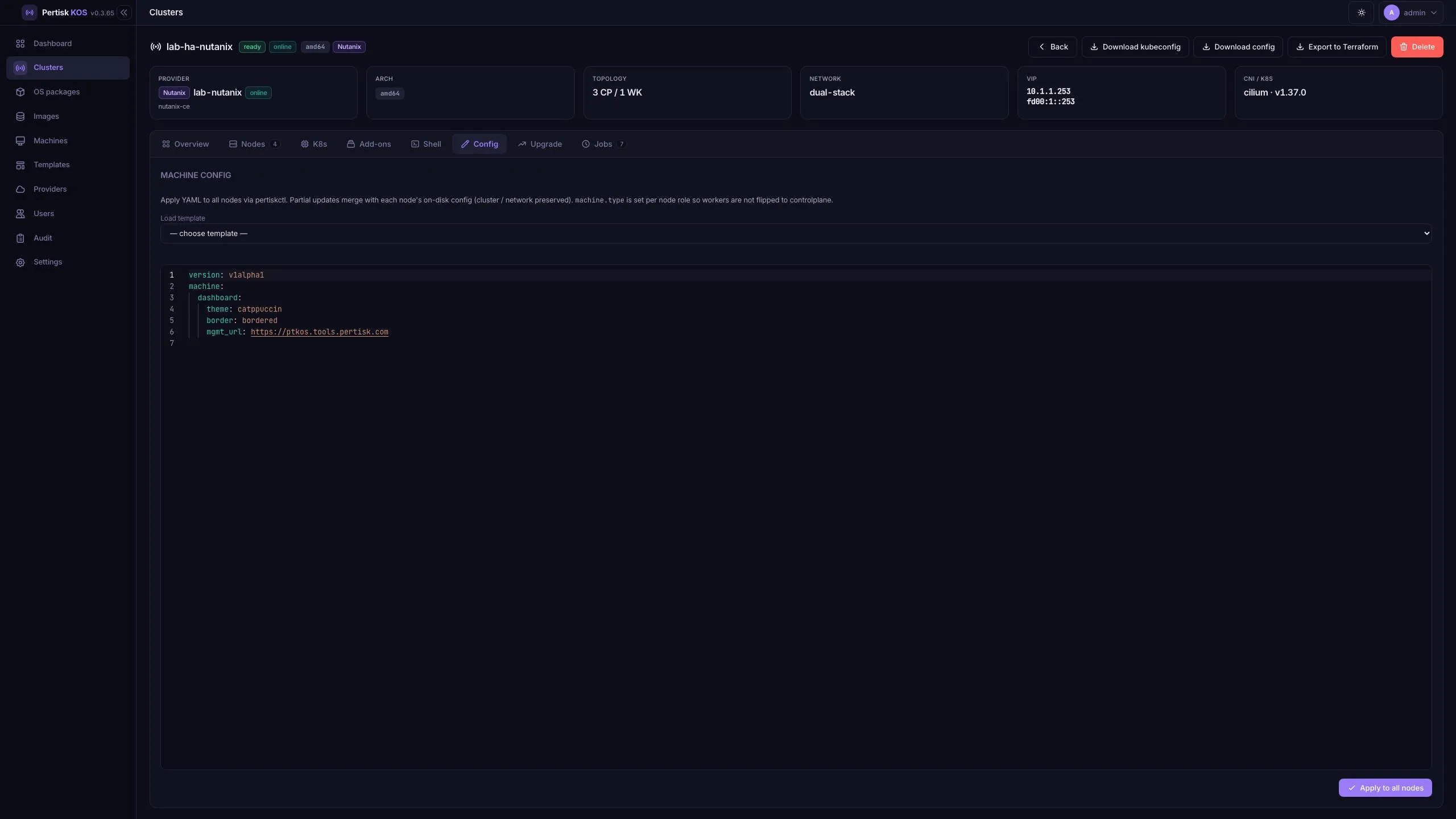Click the 'version: v1alpha1' editor line

click(226, 275)
